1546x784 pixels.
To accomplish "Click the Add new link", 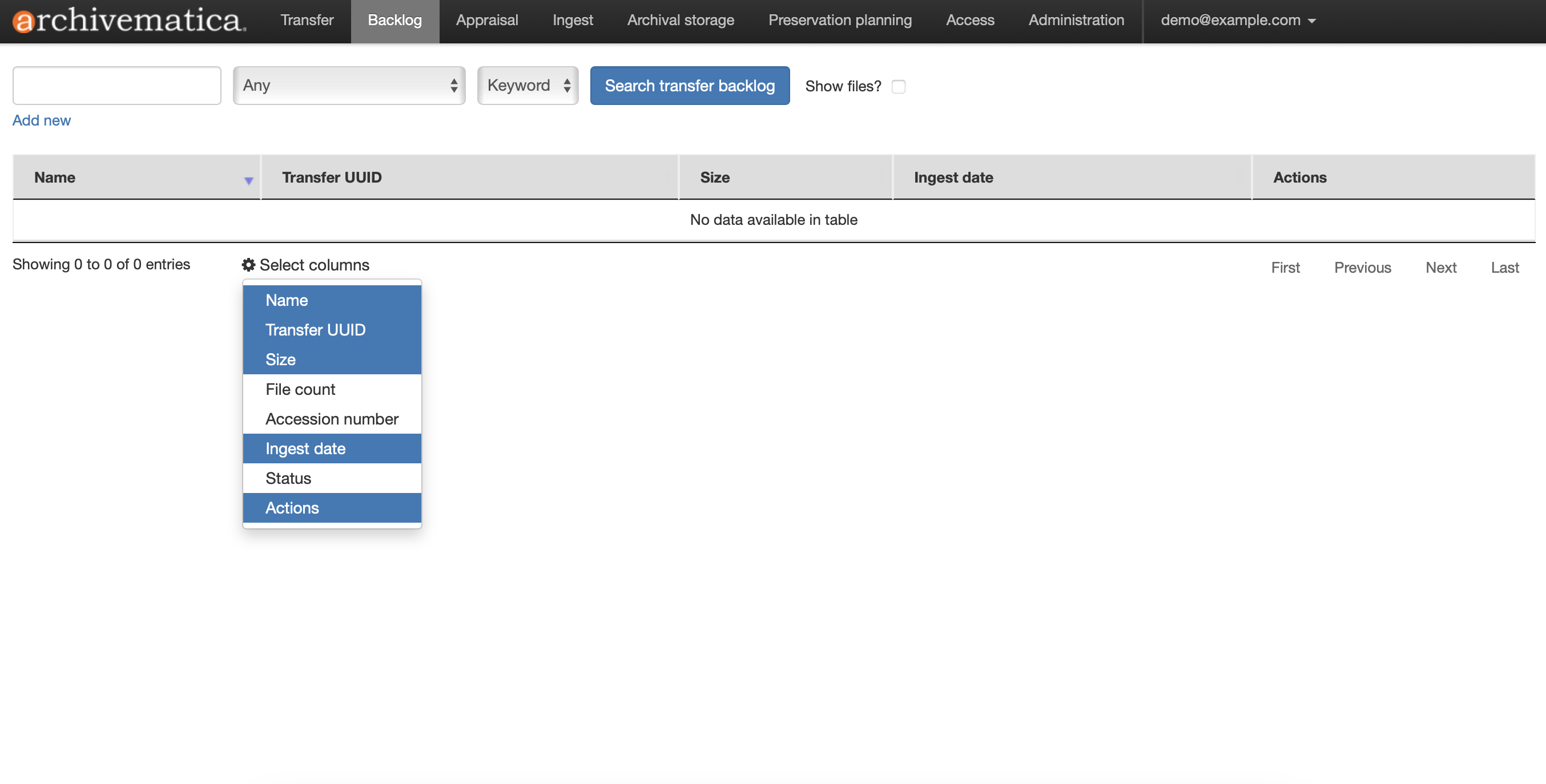I will click(42, 120).
